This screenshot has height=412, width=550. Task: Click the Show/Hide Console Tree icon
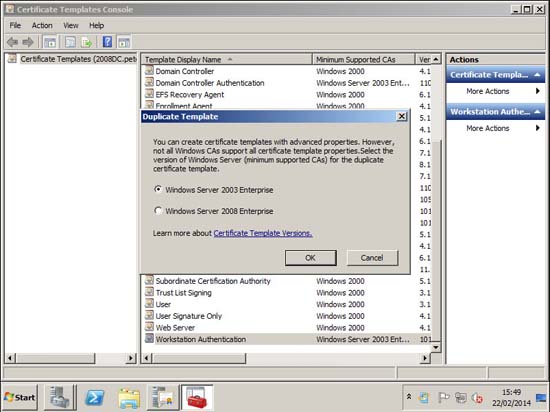50,42
